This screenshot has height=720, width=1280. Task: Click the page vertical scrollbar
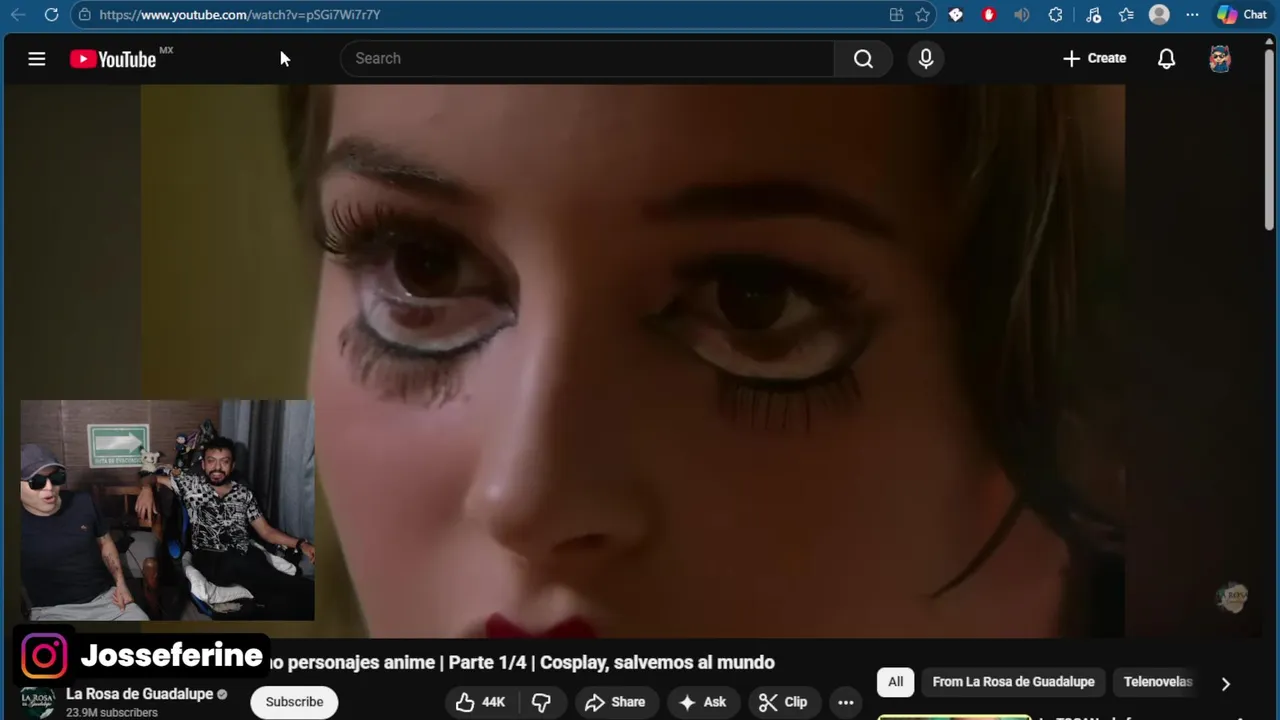[1271, 140]
